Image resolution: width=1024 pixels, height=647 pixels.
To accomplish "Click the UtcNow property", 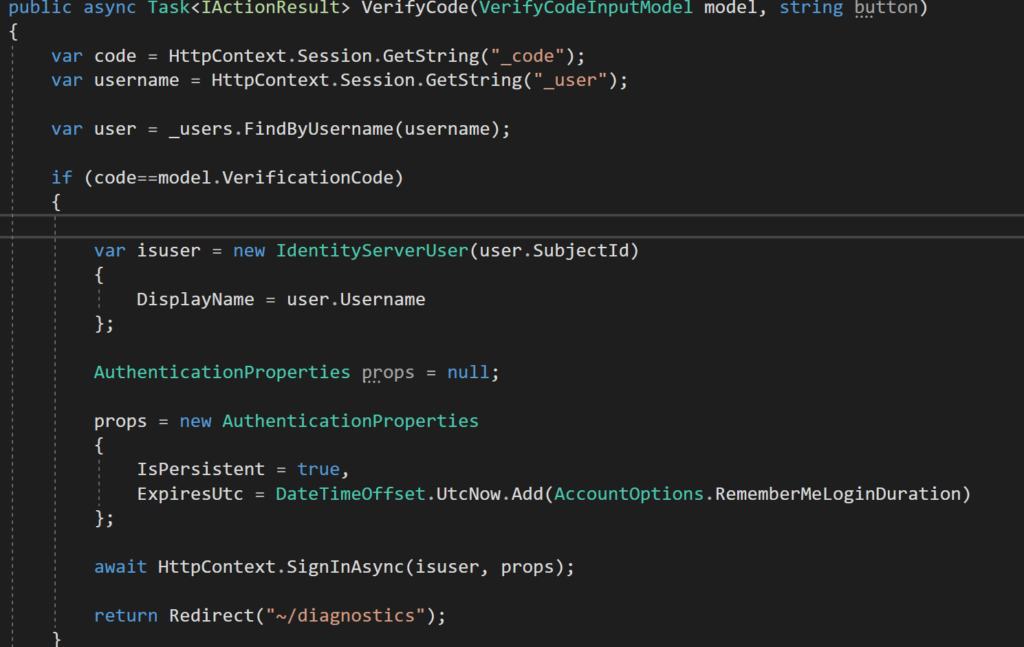I will click(468, 494).
